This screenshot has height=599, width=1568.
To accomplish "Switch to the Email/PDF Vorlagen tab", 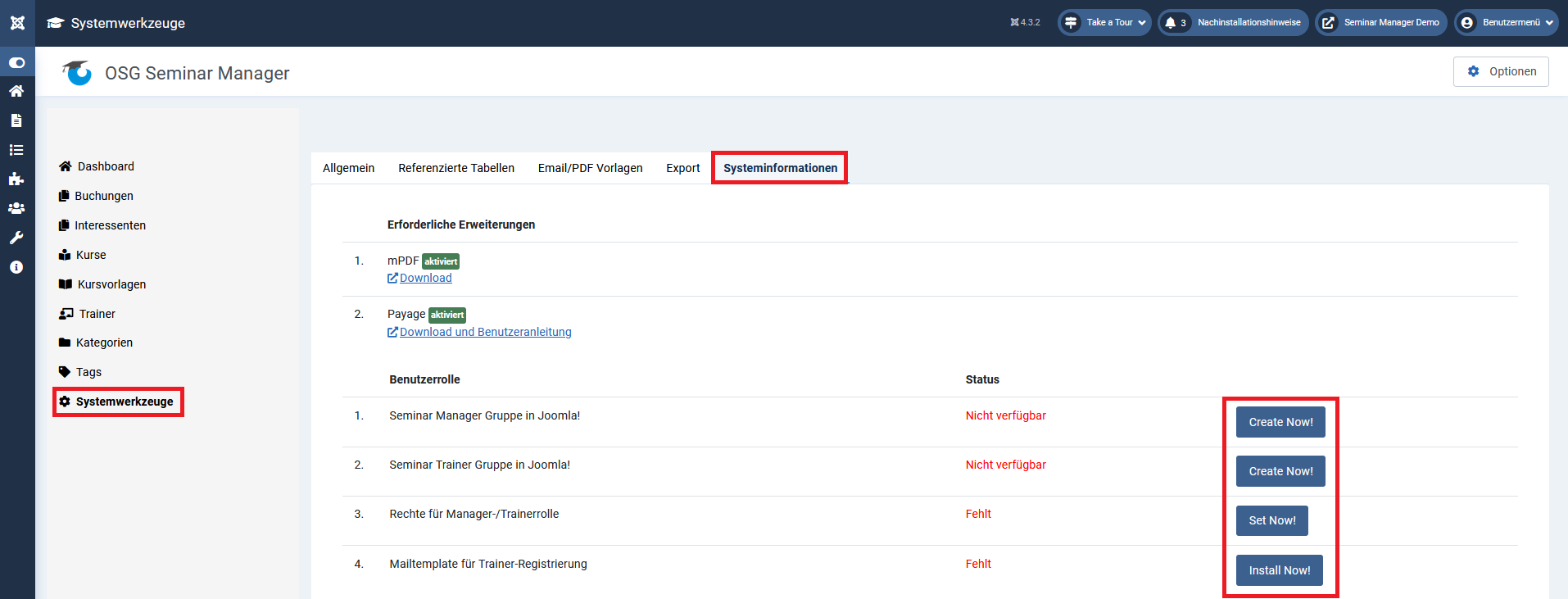I will pos(590,168).
